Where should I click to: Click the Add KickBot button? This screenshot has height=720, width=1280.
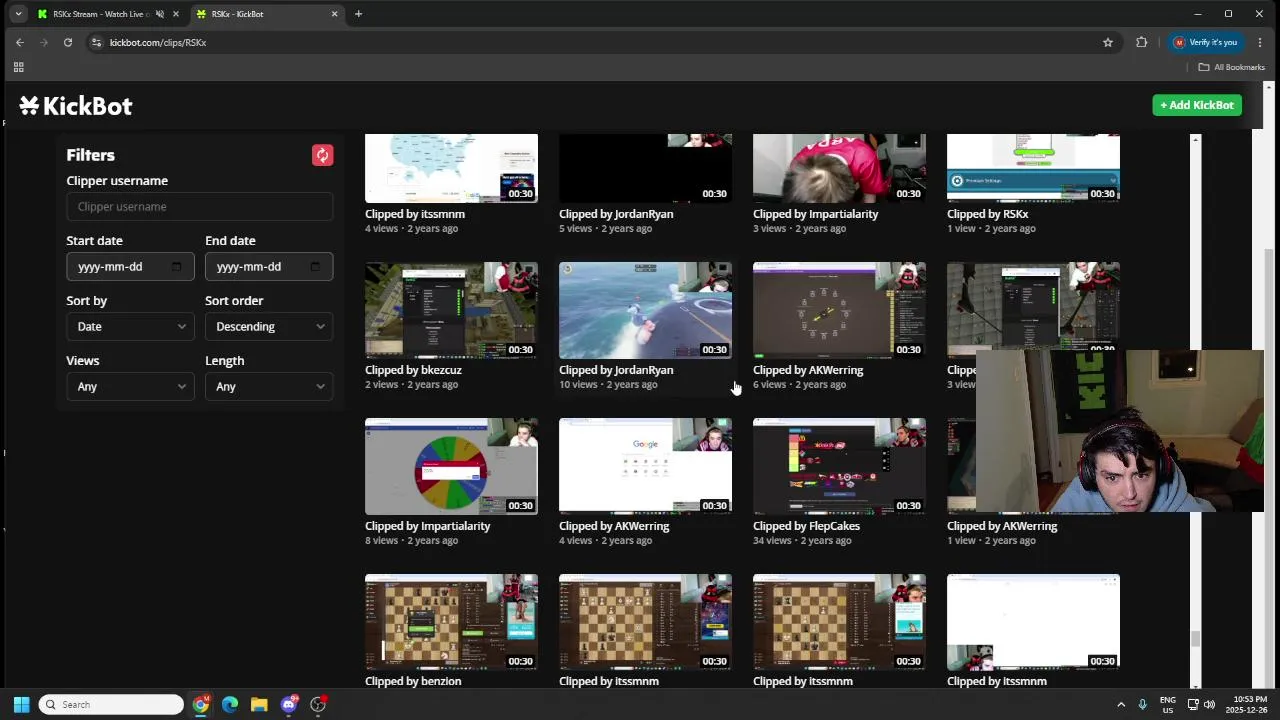point(1197,105)
